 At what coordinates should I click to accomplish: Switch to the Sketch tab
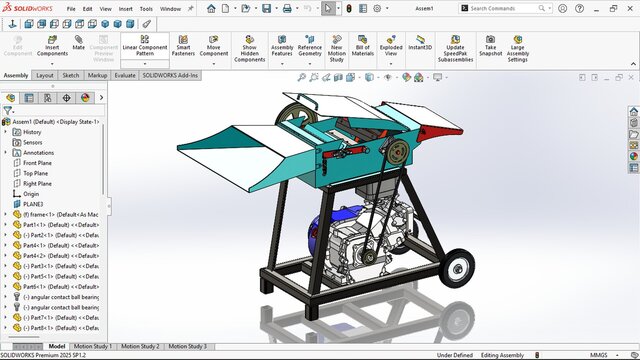click(x=71, y=76)
